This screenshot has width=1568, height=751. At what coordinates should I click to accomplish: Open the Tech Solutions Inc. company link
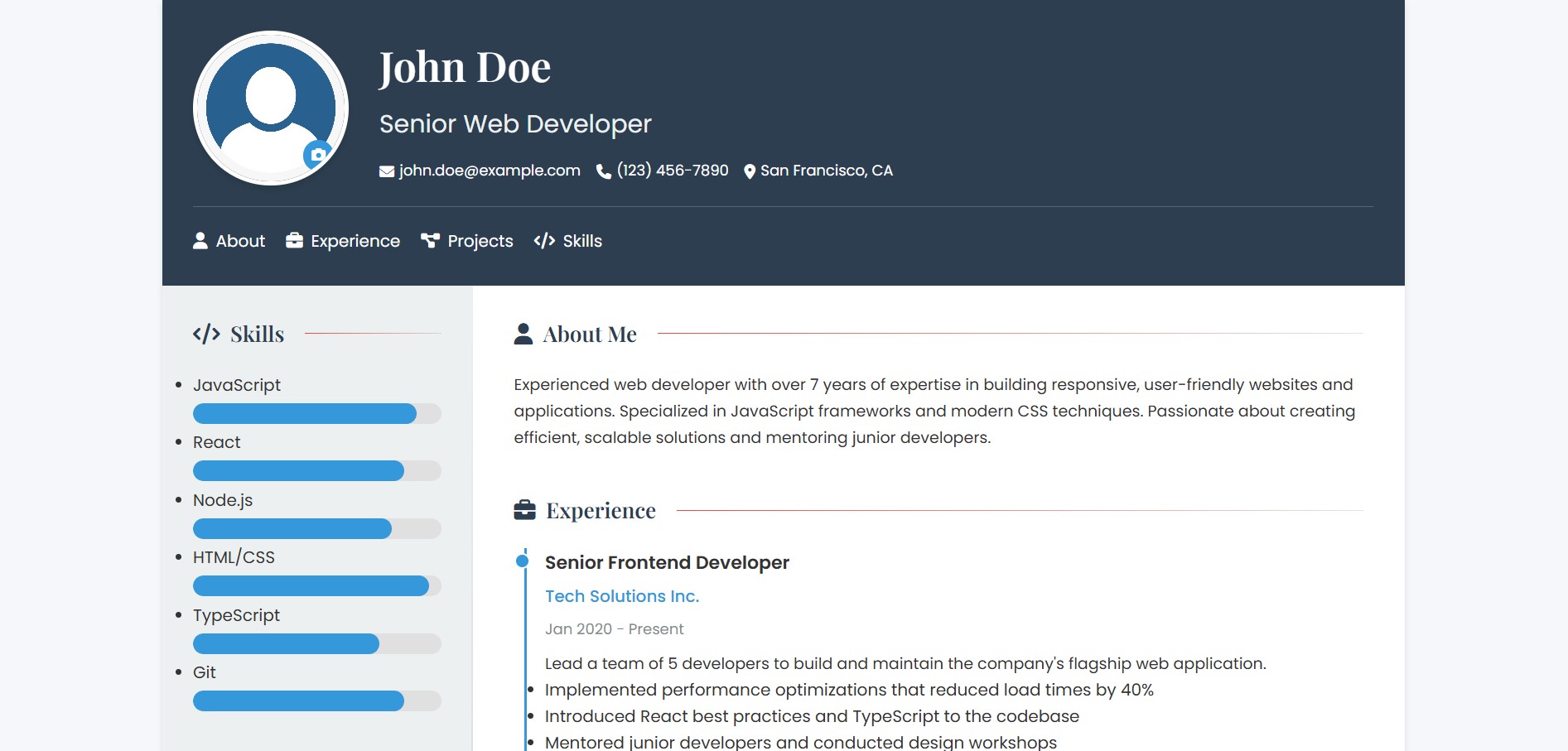(622, 596)
